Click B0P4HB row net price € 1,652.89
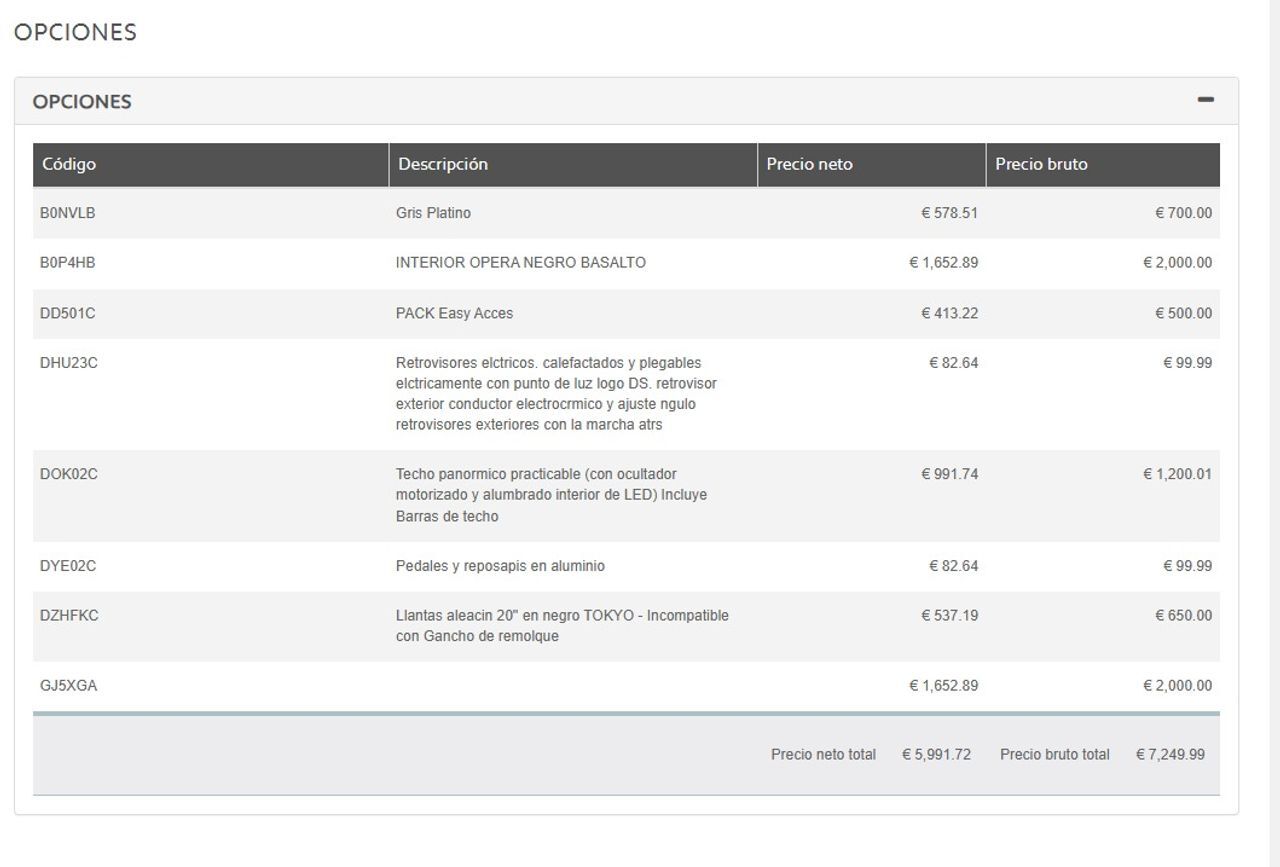 point(943,262)
